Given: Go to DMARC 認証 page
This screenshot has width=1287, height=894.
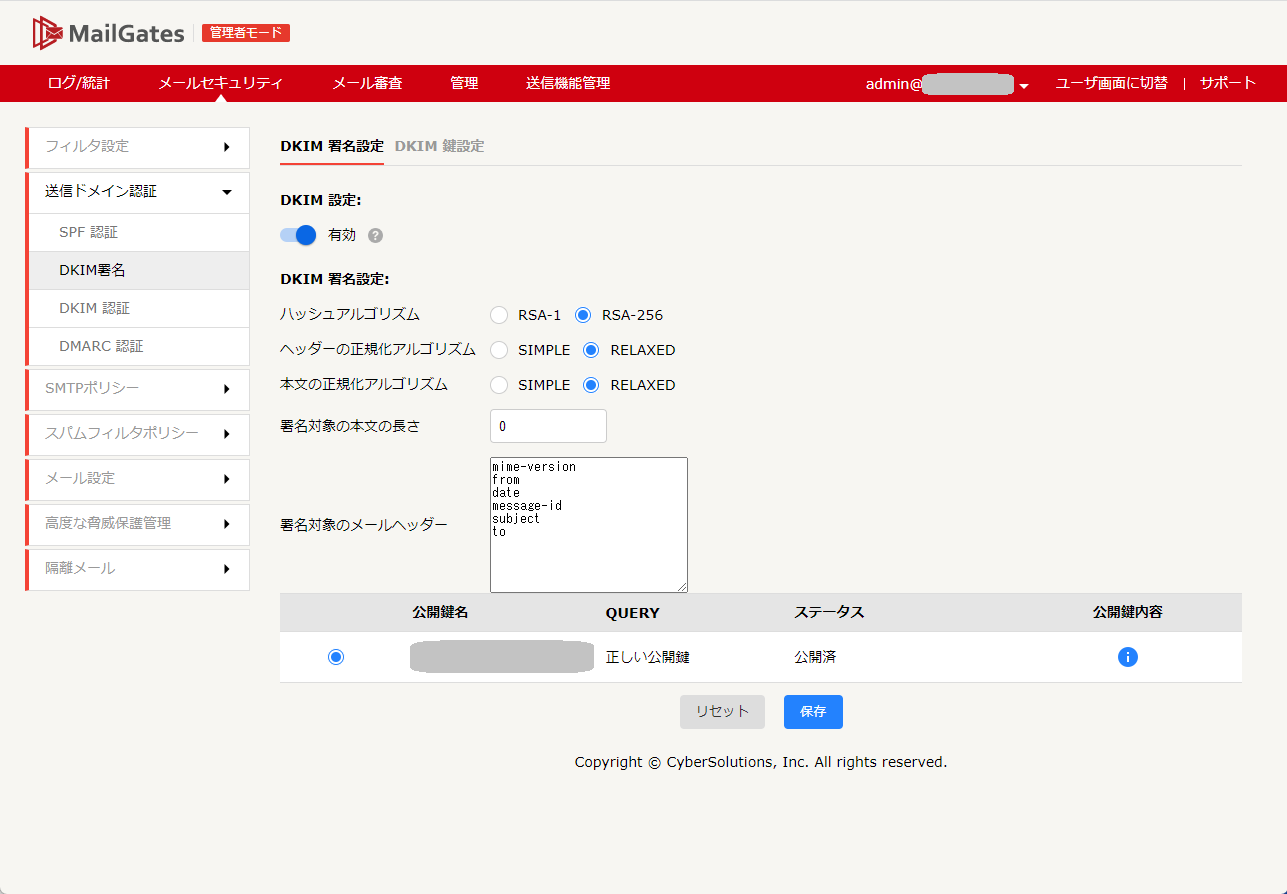Looking at the screenshot, I should [138, 347].
